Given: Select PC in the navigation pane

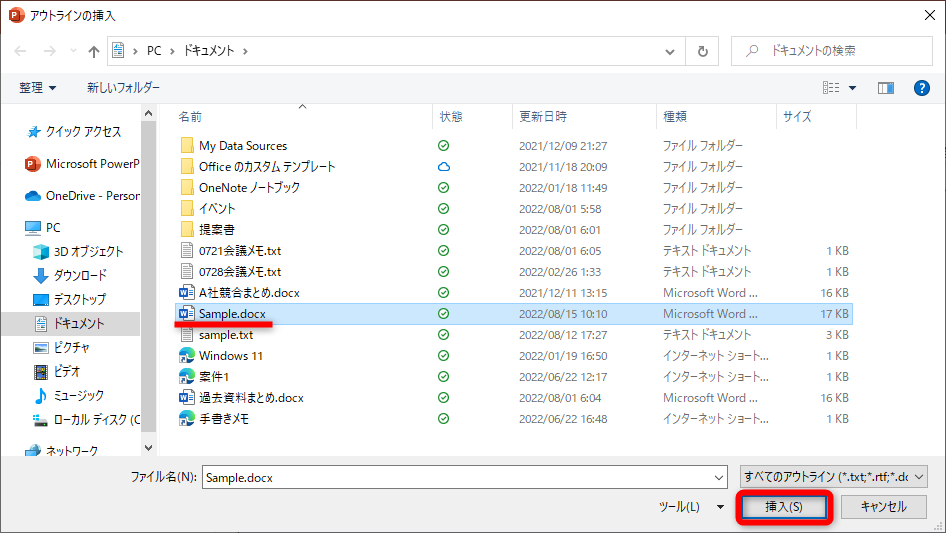Looking at the screenshot, I should [43, 228].
